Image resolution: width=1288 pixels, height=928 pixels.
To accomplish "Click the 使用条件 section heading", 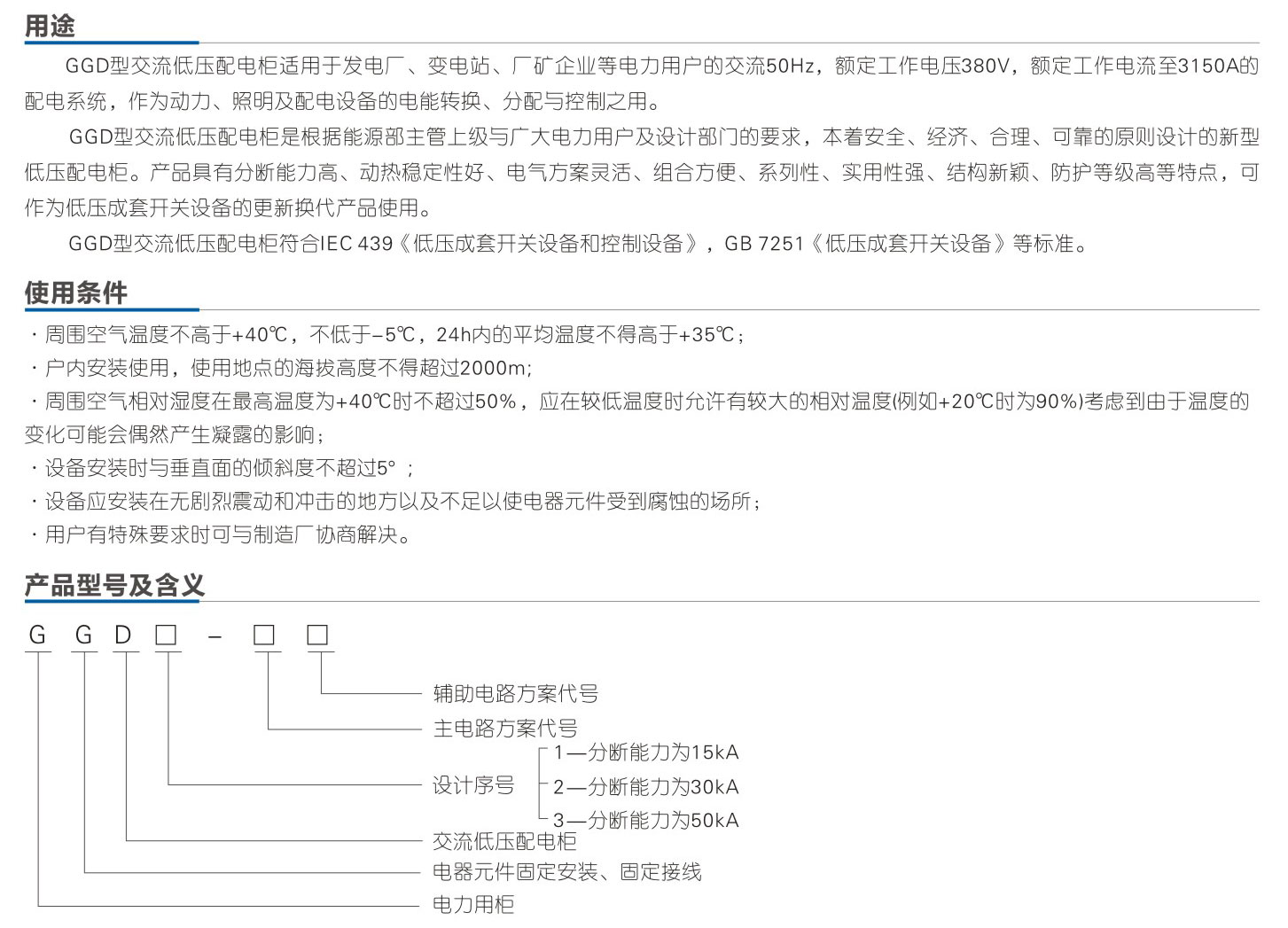I will pos(76,292).
